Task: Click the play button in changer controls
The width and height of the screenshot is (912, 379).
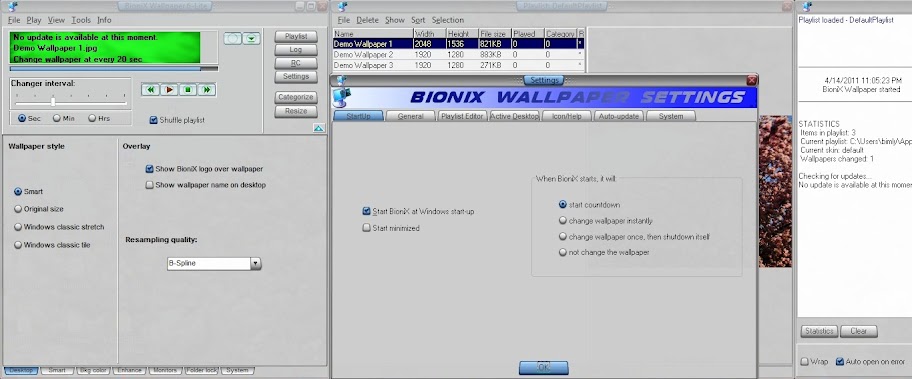Action: click(169, 90)
